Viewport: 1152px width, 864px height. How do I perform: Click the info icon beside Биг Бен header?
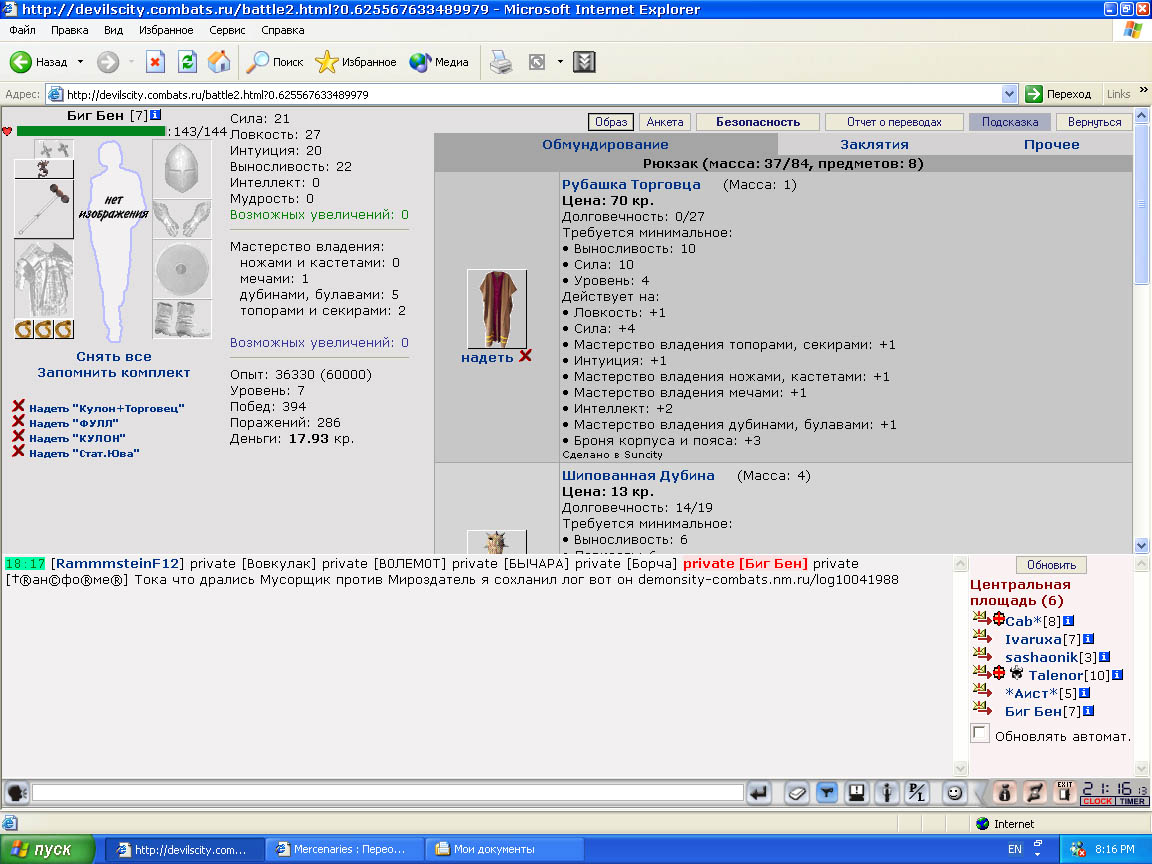pos(155,115)
